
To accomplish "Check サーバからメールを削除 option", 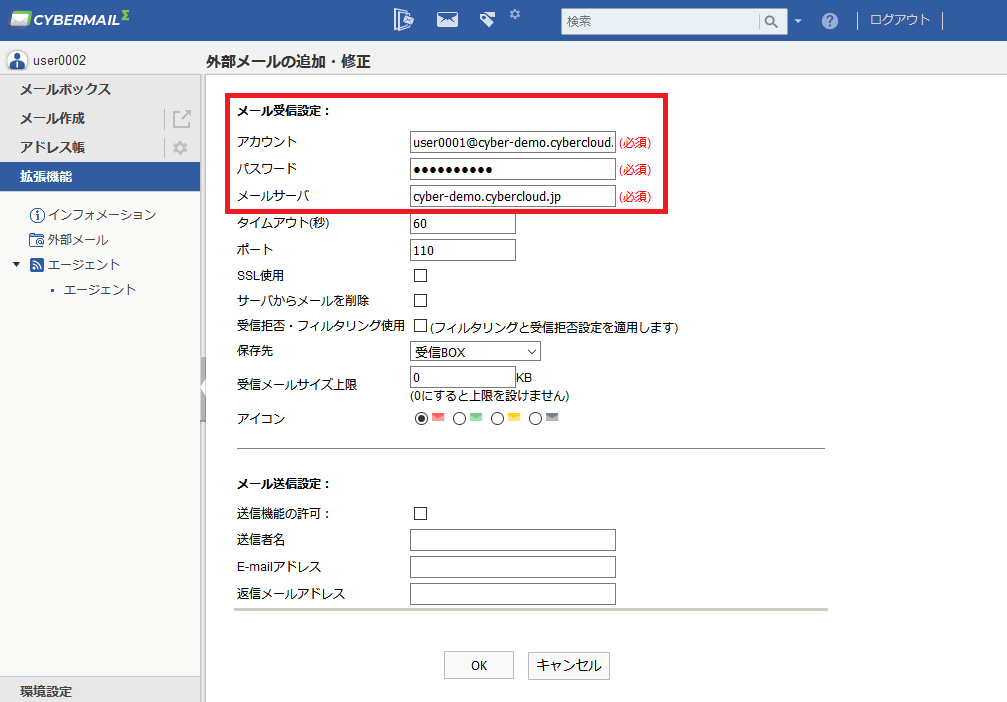I will coord(421,301).
